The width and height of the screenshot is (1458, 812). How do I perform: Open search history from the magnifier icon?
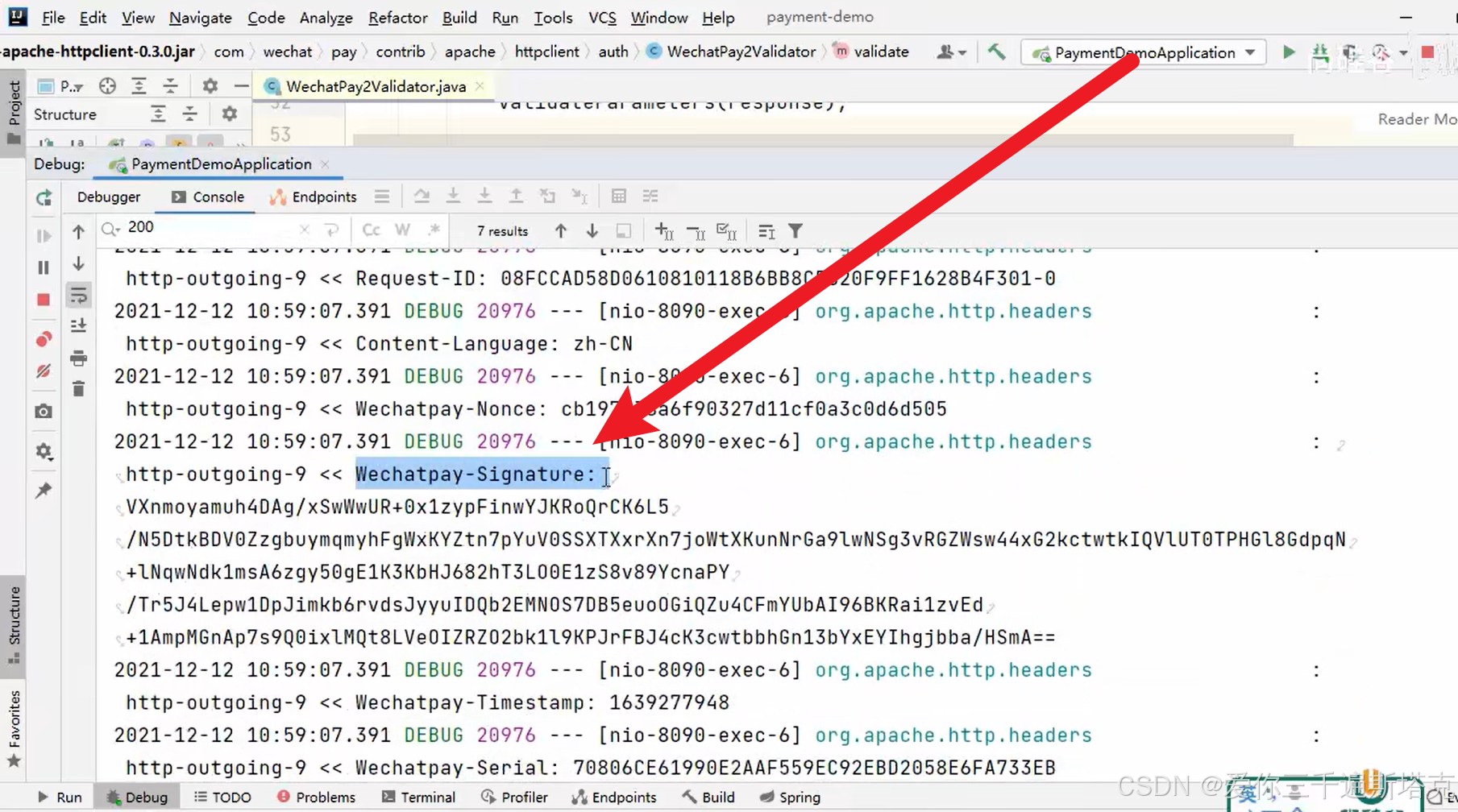tap(110, 230)
